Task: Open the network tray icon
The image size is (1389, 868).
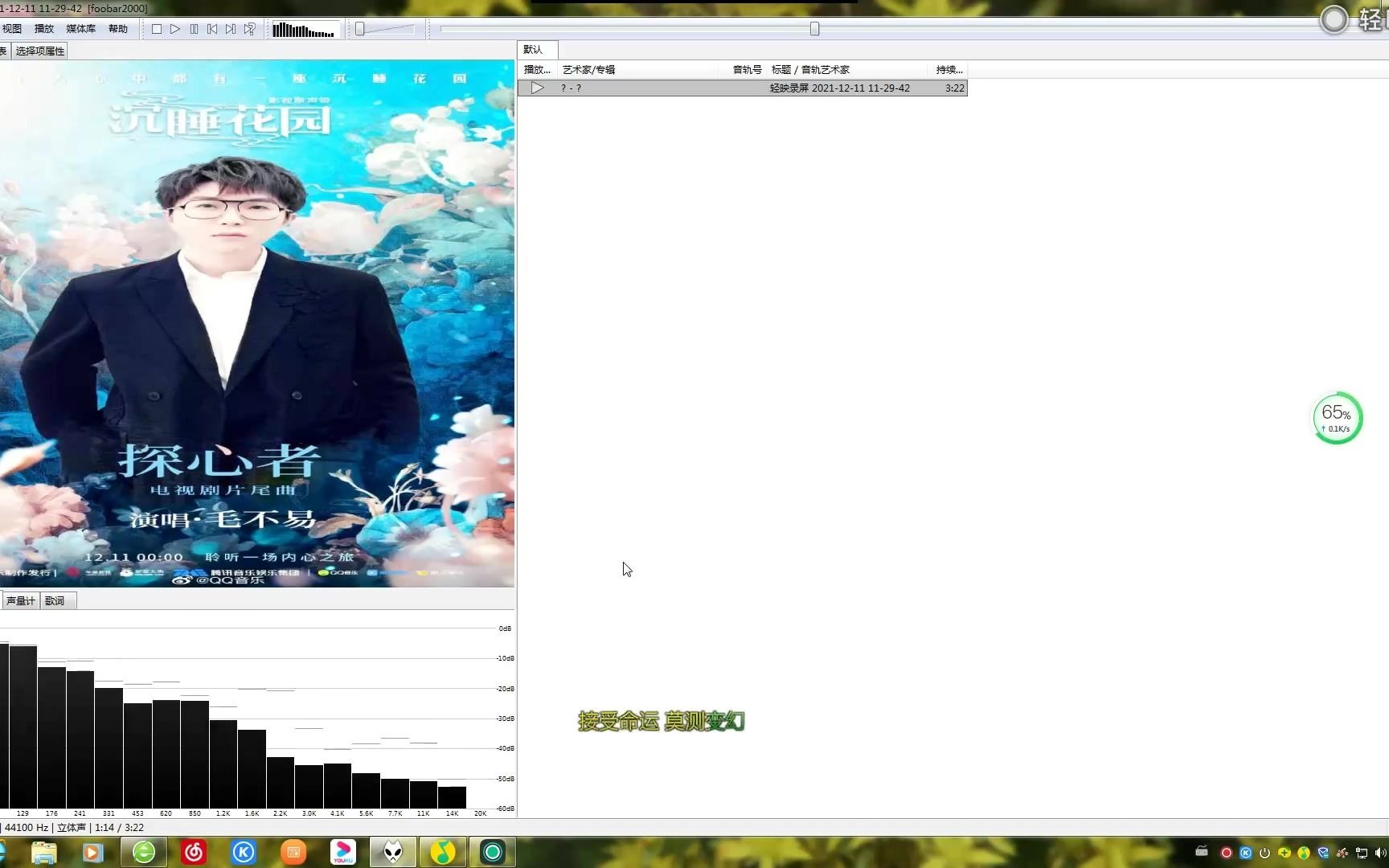Action: (x=1362, y=853)
